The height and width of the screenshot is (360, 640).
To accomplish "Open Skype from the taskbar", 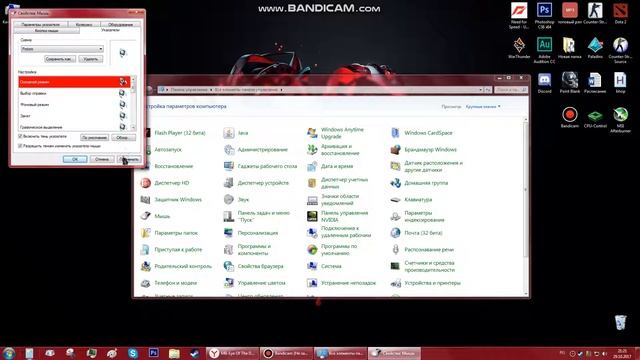I will point(133,353).
